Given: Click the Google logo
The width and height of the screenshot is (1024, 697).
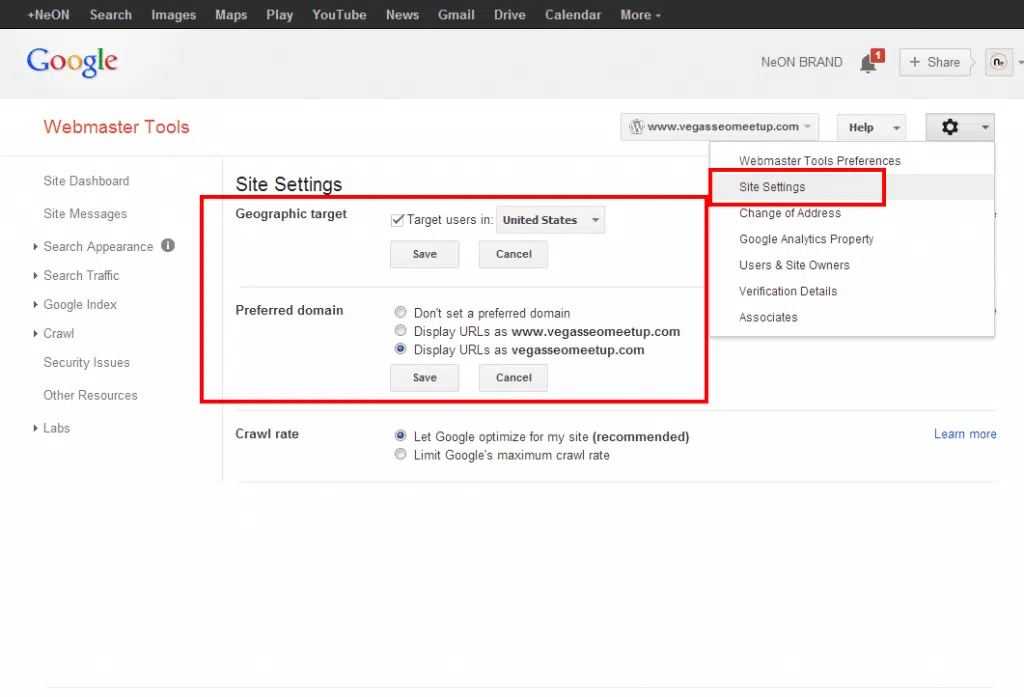Looking at the screenshot, I should point(72,62).
